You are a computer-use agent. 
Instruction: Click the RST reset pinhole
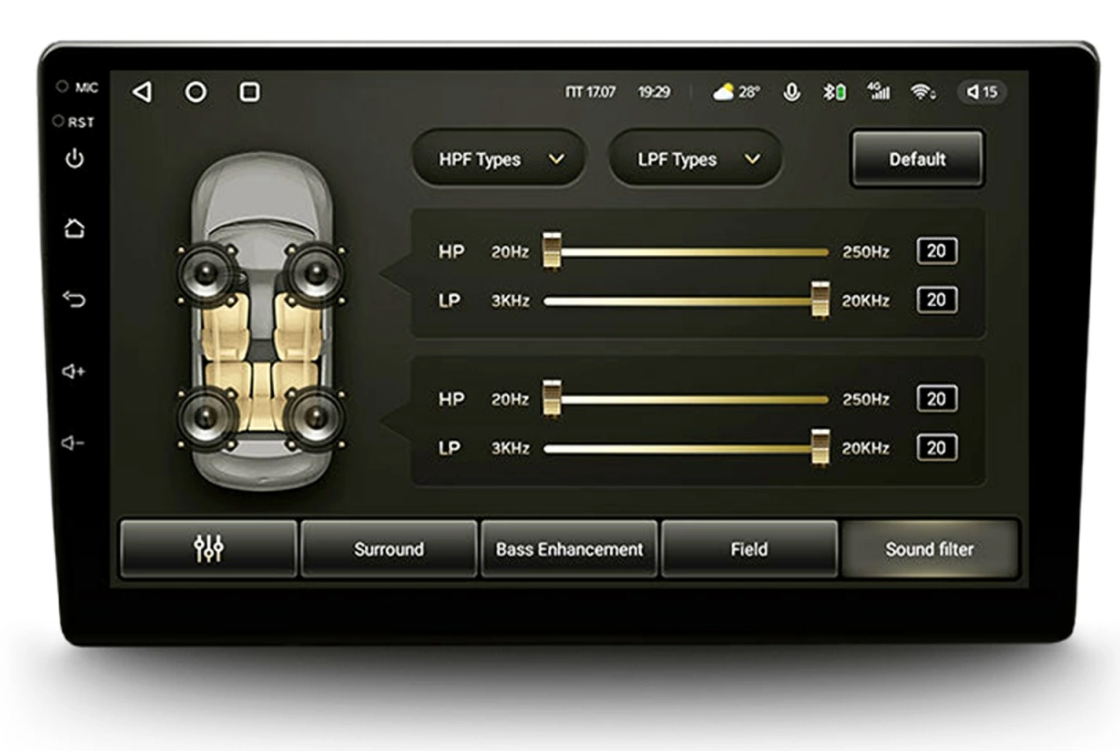59,121
